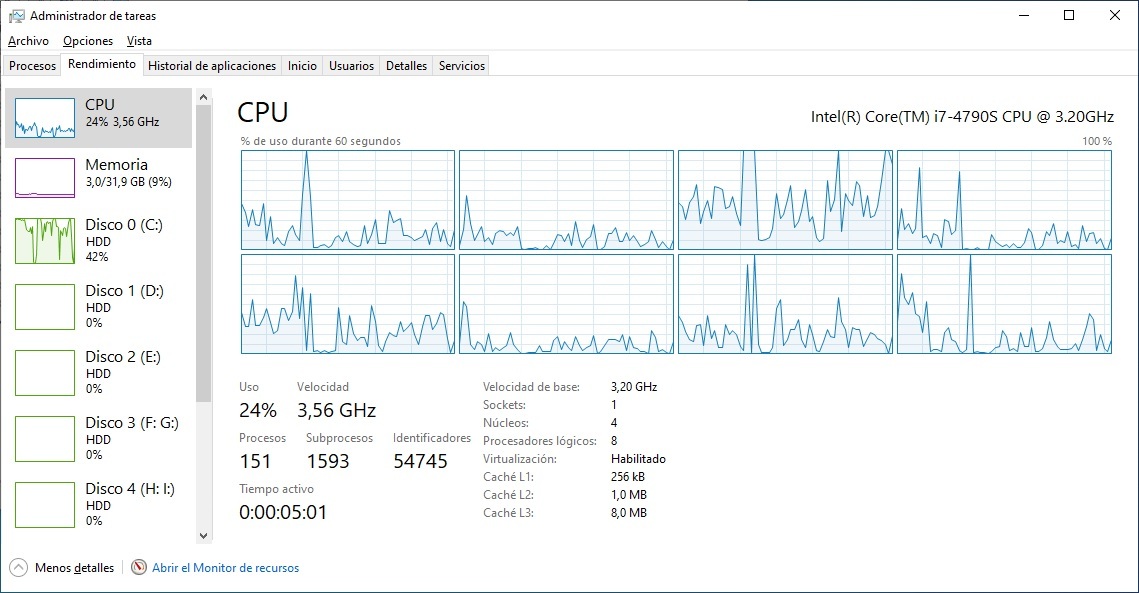This screenshot has width=1139, height=593.
Task: Click the Task Manager title bar icon
Action: point(16,16)
